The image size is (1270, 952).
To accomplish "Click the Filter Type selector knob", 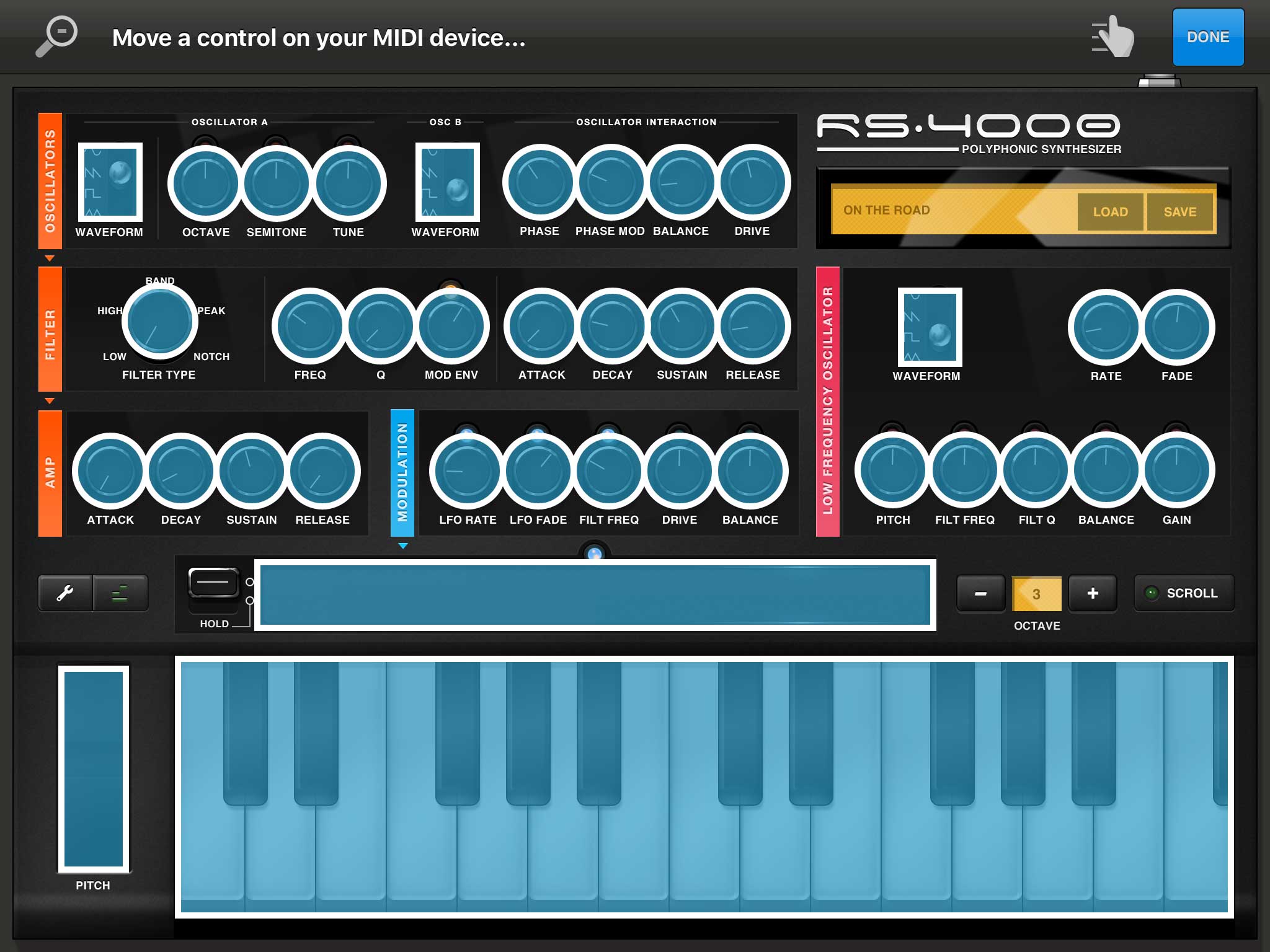I will [159, 321].
